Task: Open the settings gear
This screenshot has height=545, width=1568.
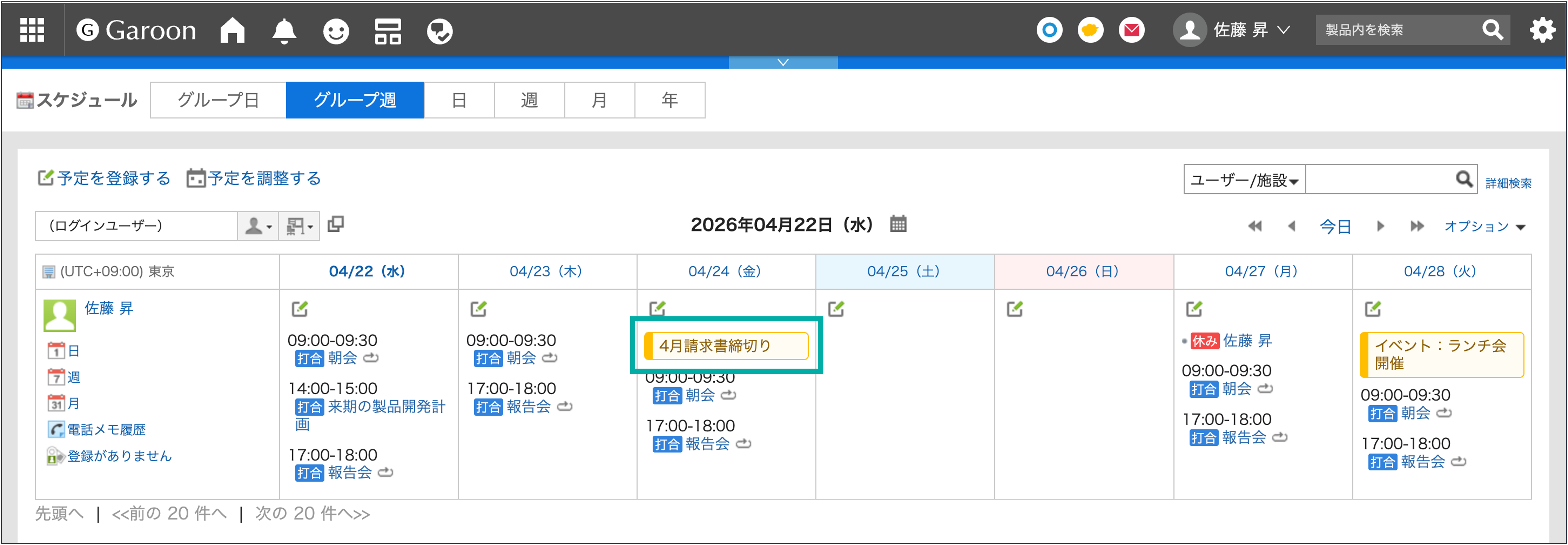Action: tap(1542, 30)
